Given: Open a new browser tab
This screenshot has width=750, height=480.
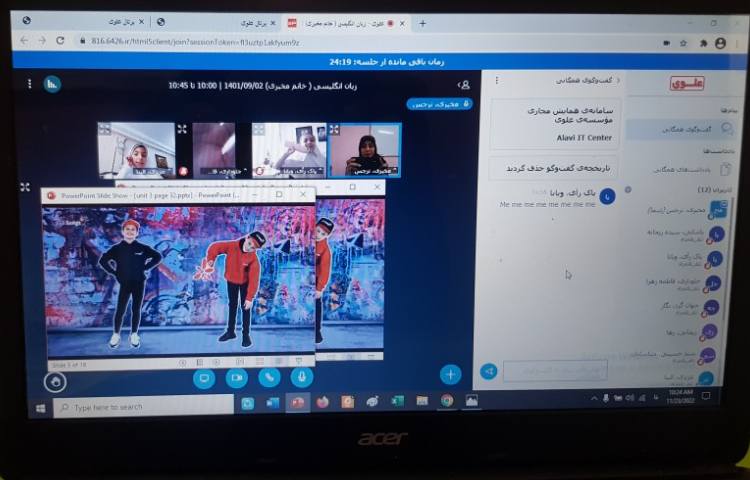Looking at the screenshot, I should click(x=422, y=23).
